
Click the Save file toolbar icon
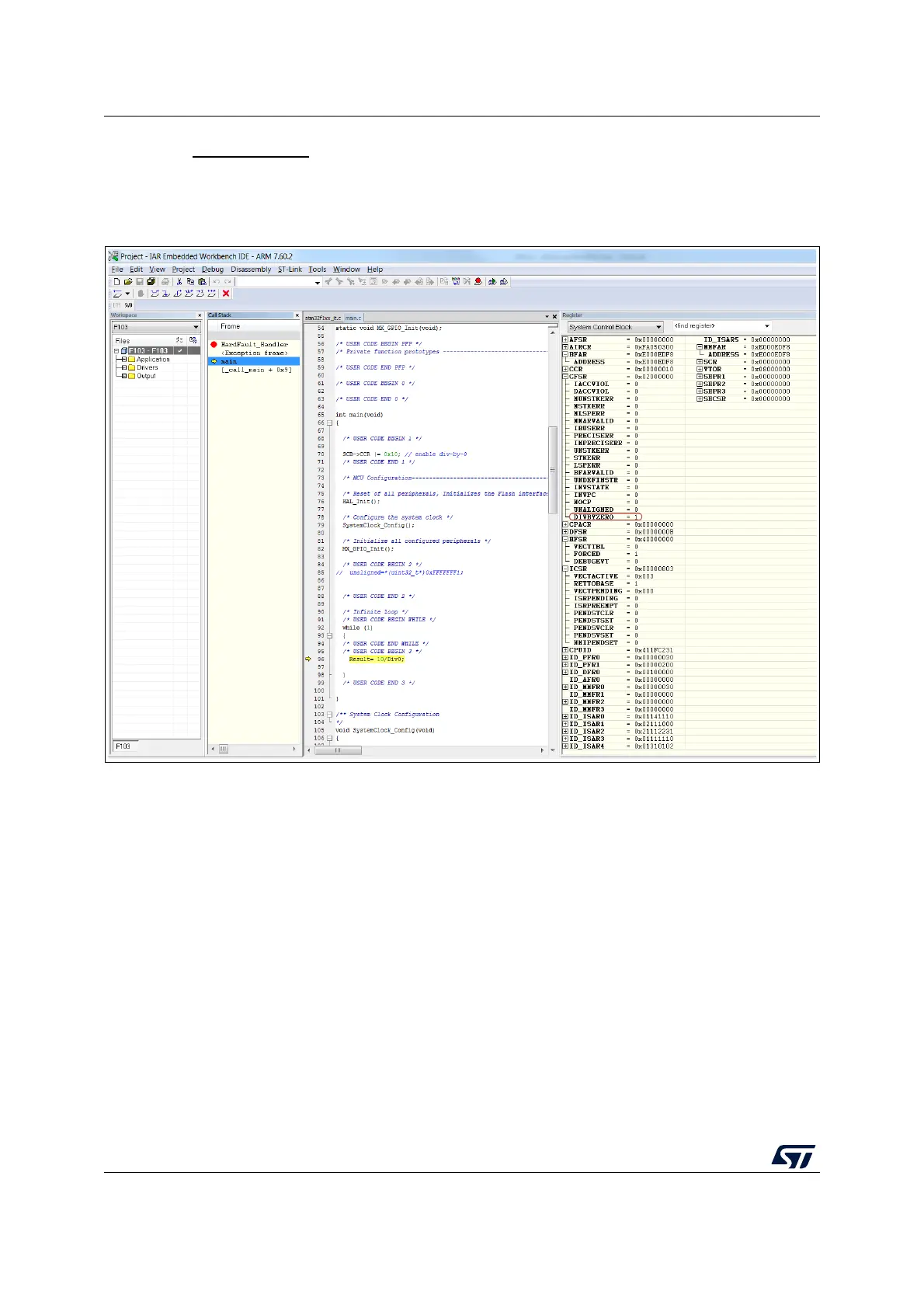140,281
